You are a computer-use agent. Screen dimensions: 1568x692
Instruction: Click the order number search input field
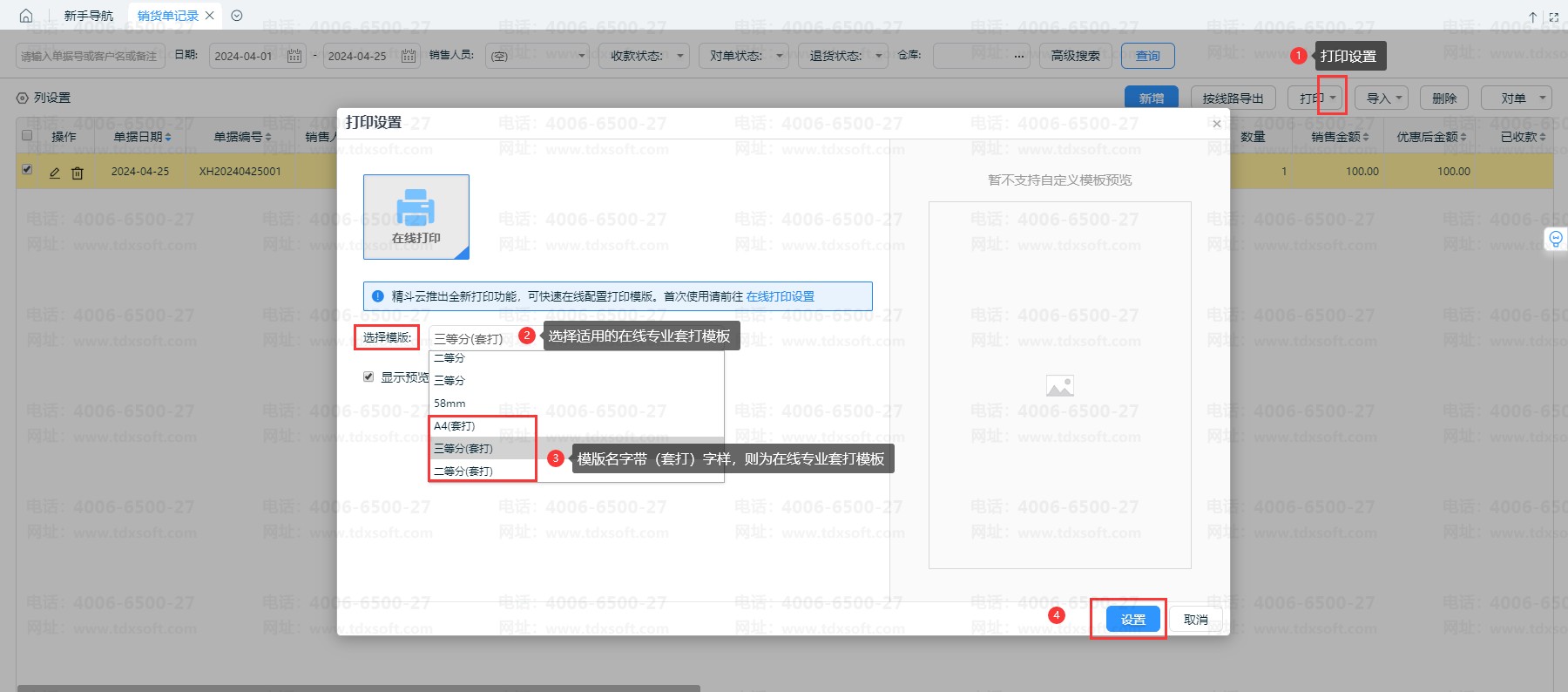point(90,56)
